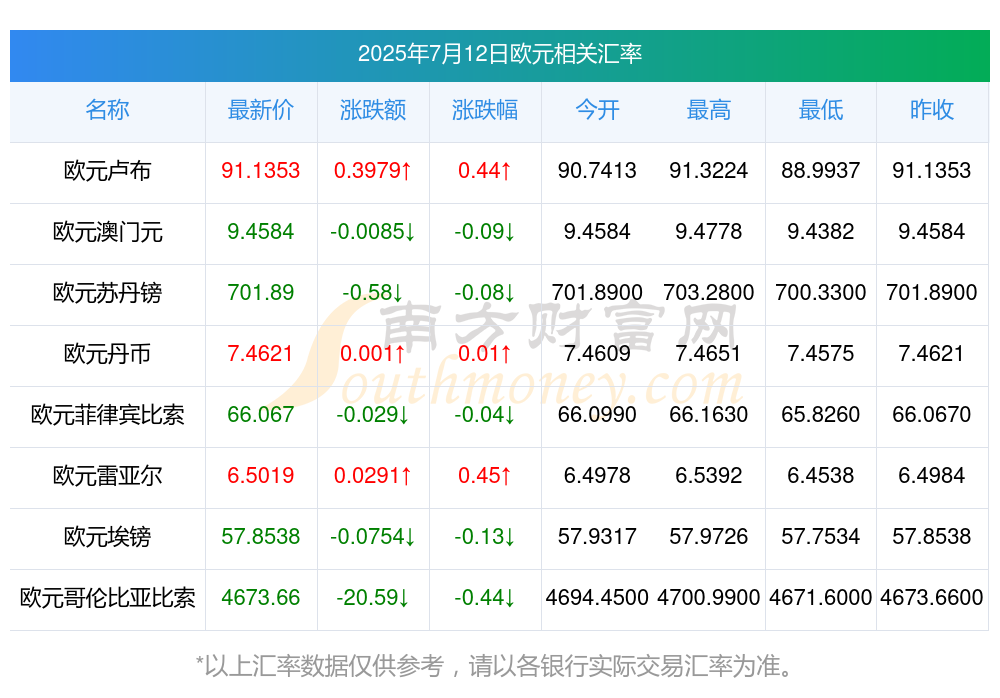Image resolution: width=1000 pixels, height=698 pixels.
Task: Click the latest price 66.067
Action: [x=260, y=415]
